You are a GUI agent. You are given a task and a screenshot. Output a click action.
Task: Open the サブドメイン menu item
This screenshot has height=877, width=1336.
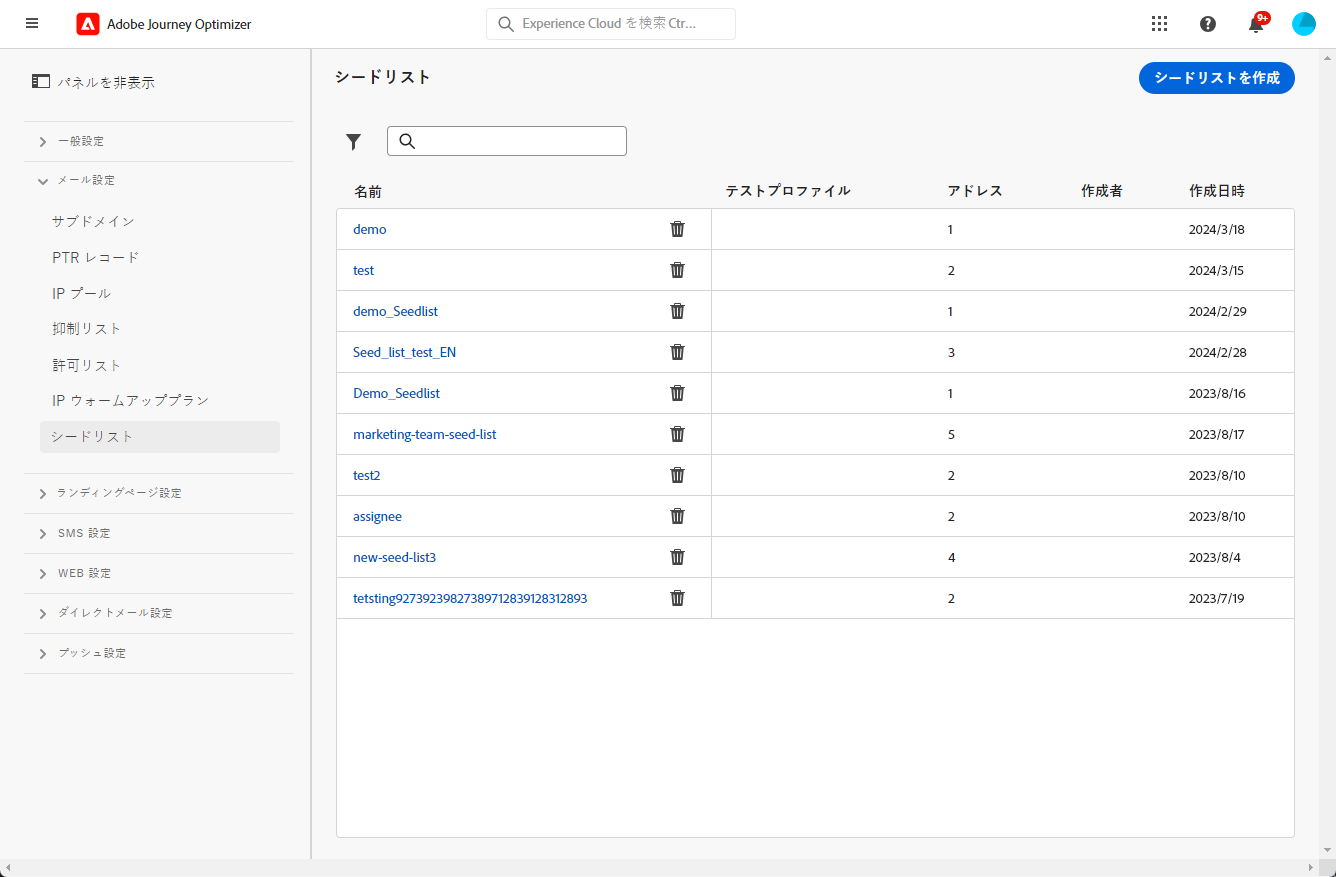click(x=93, y=221)
